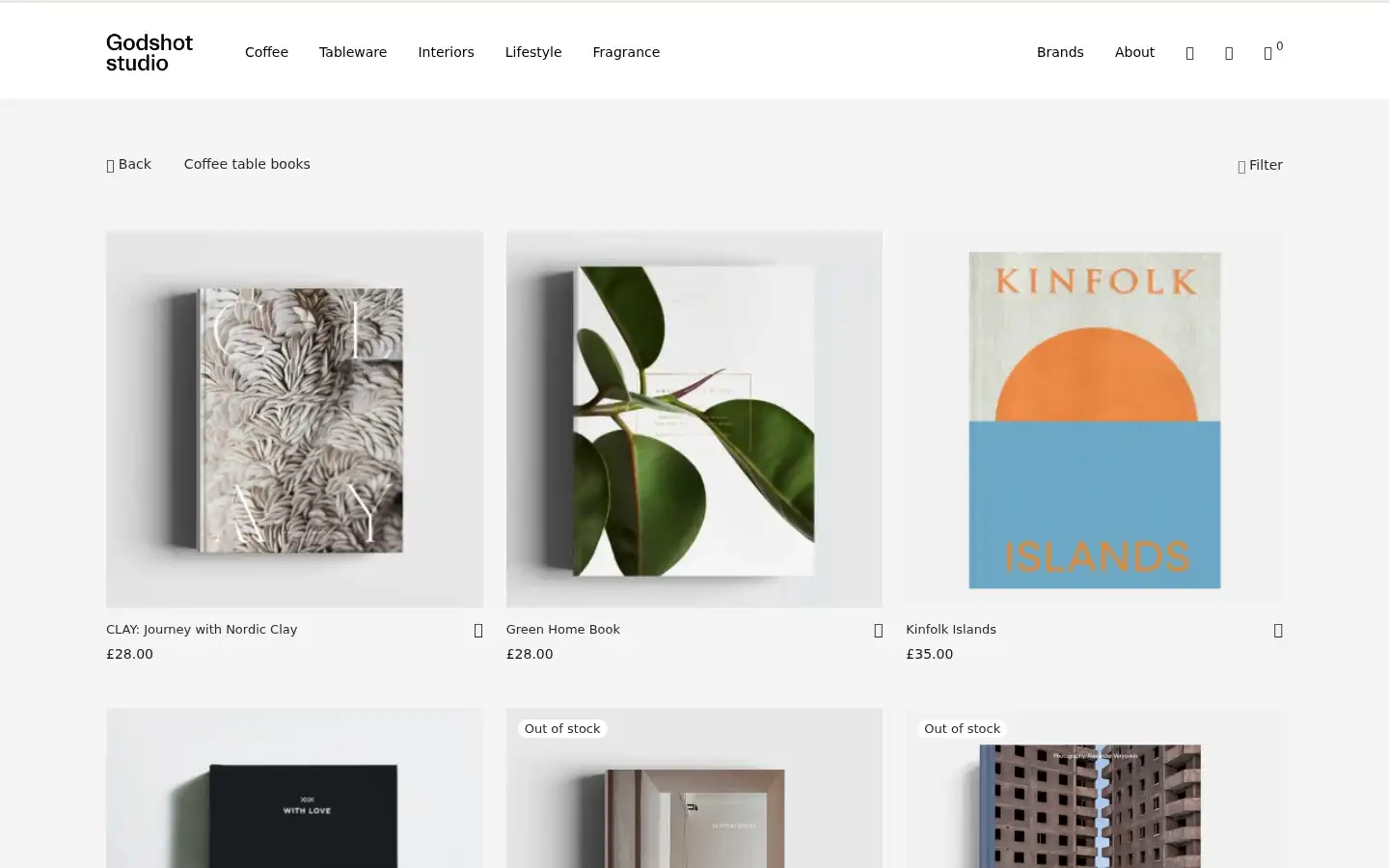Screen dimensions: 1389x868
Task: Save Kinfolk Islands to wishlist
Action: point(1278,630)
